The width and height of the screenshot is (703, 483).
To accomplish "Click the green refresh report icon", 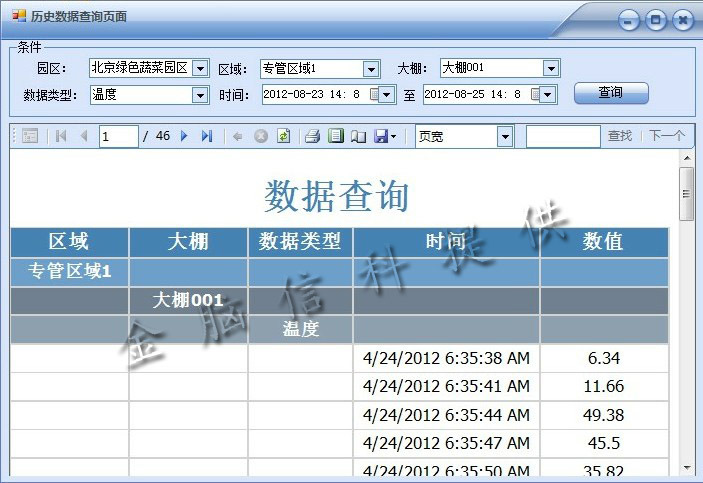I will 283,136.
